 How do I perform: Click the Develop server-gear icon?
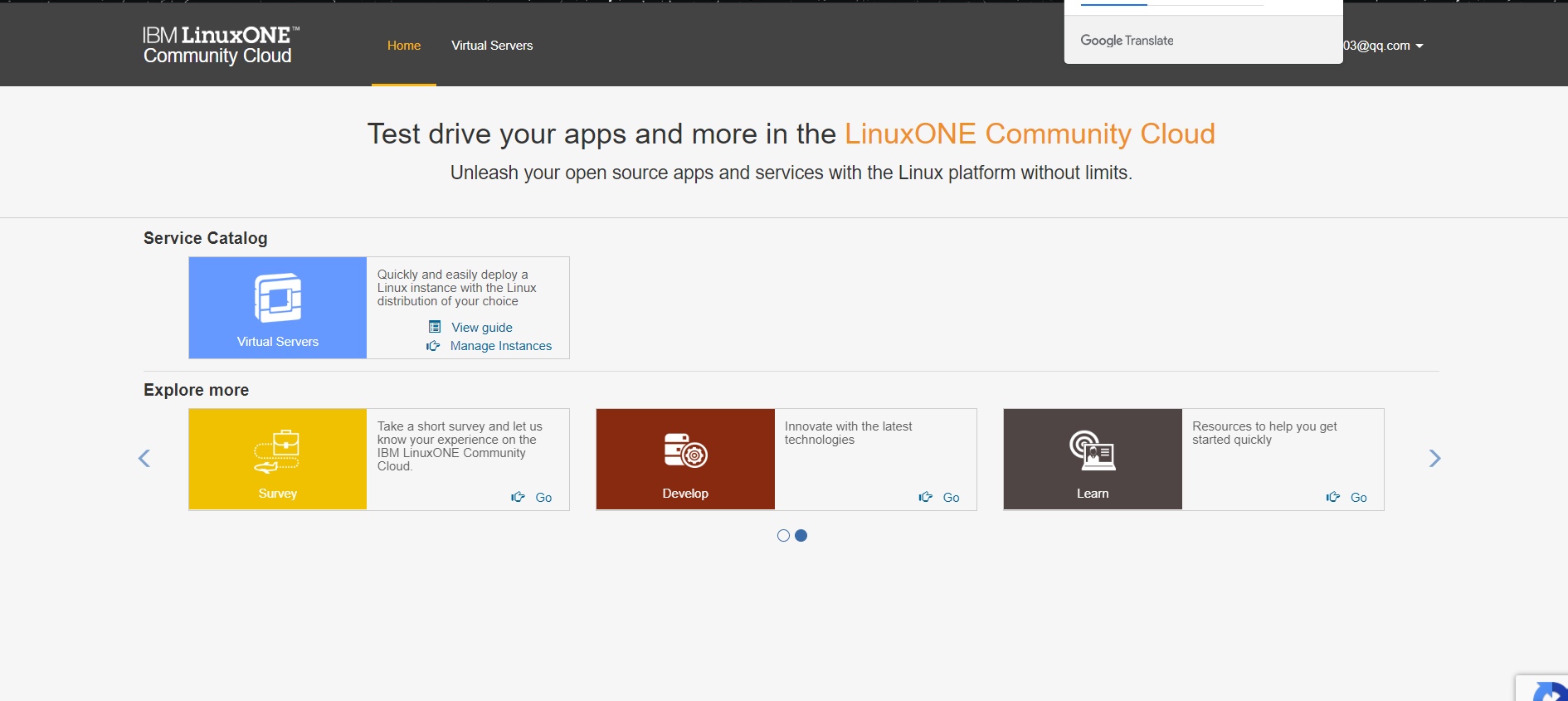685,450
